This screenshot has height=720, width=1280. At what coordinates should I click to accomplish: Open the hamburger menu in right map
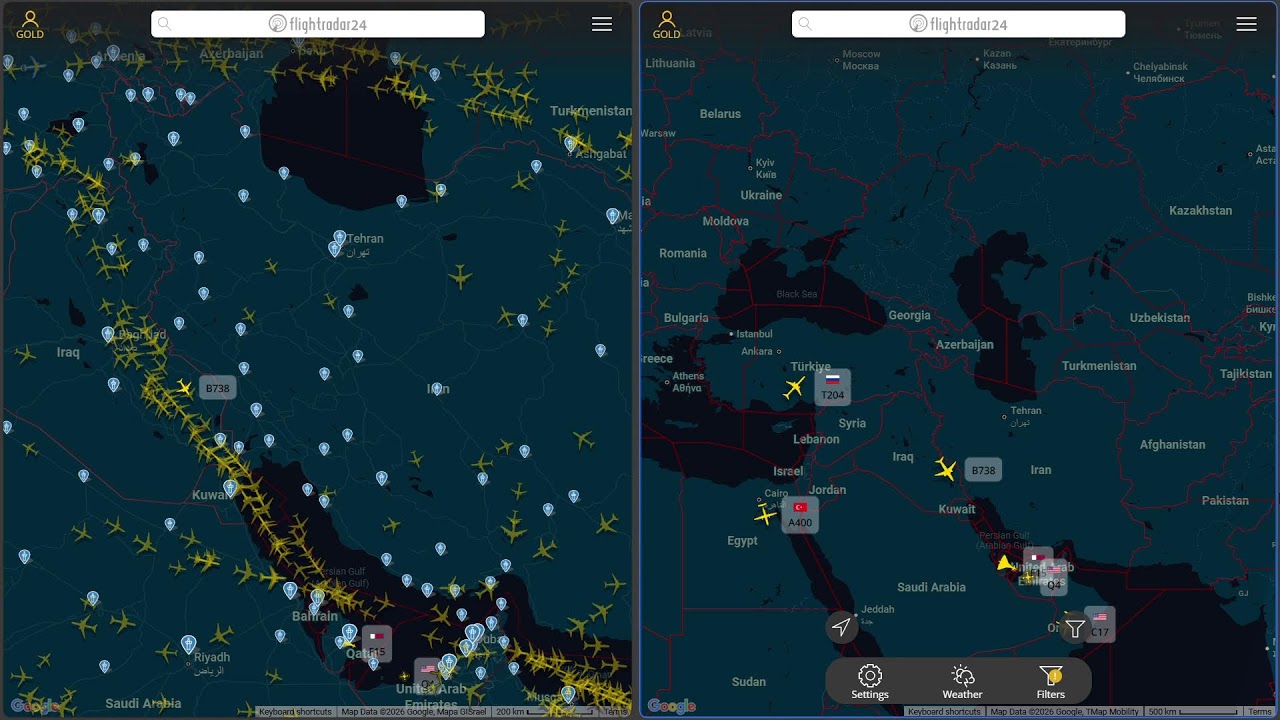pyautogui.click(x=1246, y=24)
